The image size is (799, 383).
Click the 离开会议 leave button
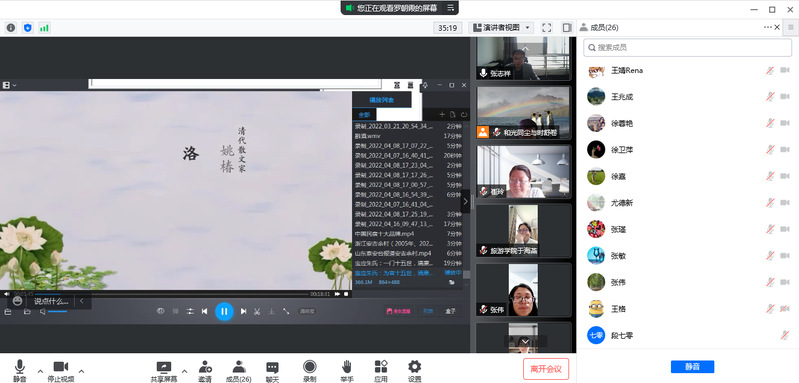point(546,369)
